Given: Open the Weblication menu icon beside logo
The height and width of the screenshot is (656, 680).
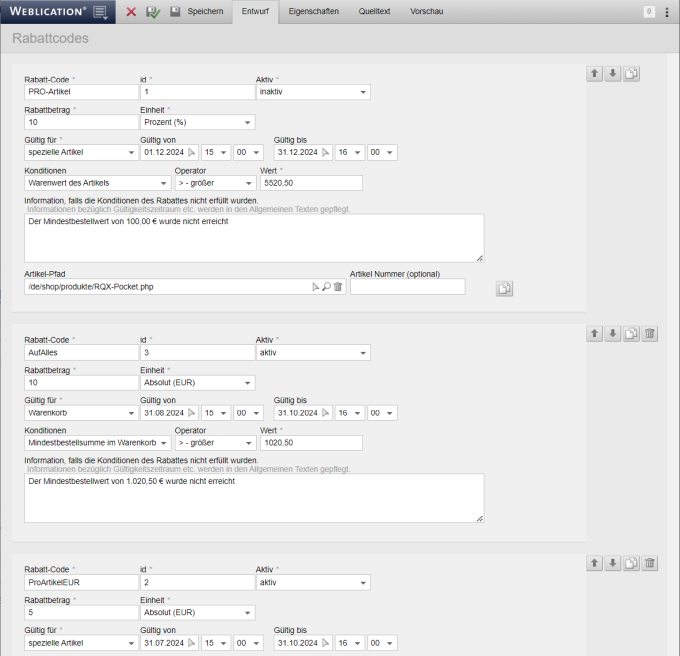Looking at the screenshot, I should tap(101, 12).
